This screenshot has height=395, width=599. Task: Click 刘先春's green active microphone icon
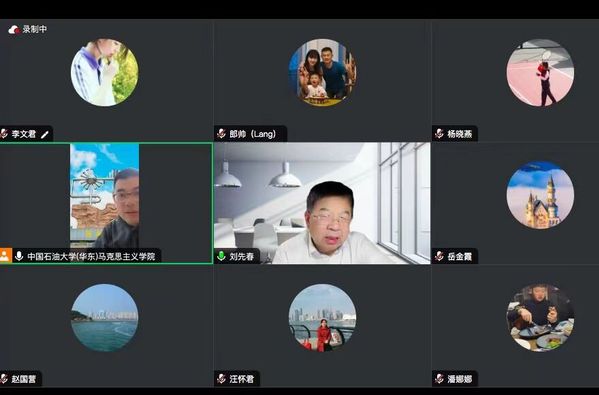click(x=221, y=256)
